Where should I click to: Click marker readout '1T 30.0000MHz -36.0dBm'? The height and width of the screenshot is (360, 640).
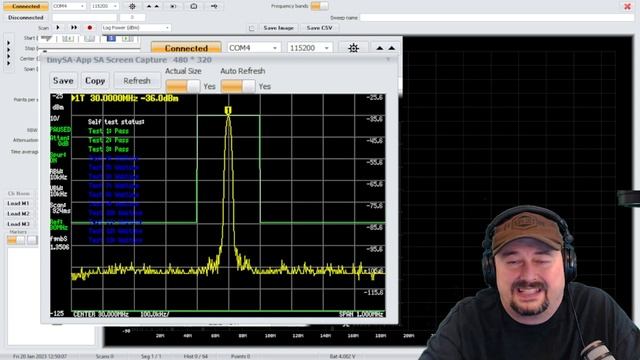click(x=125, y=98)
